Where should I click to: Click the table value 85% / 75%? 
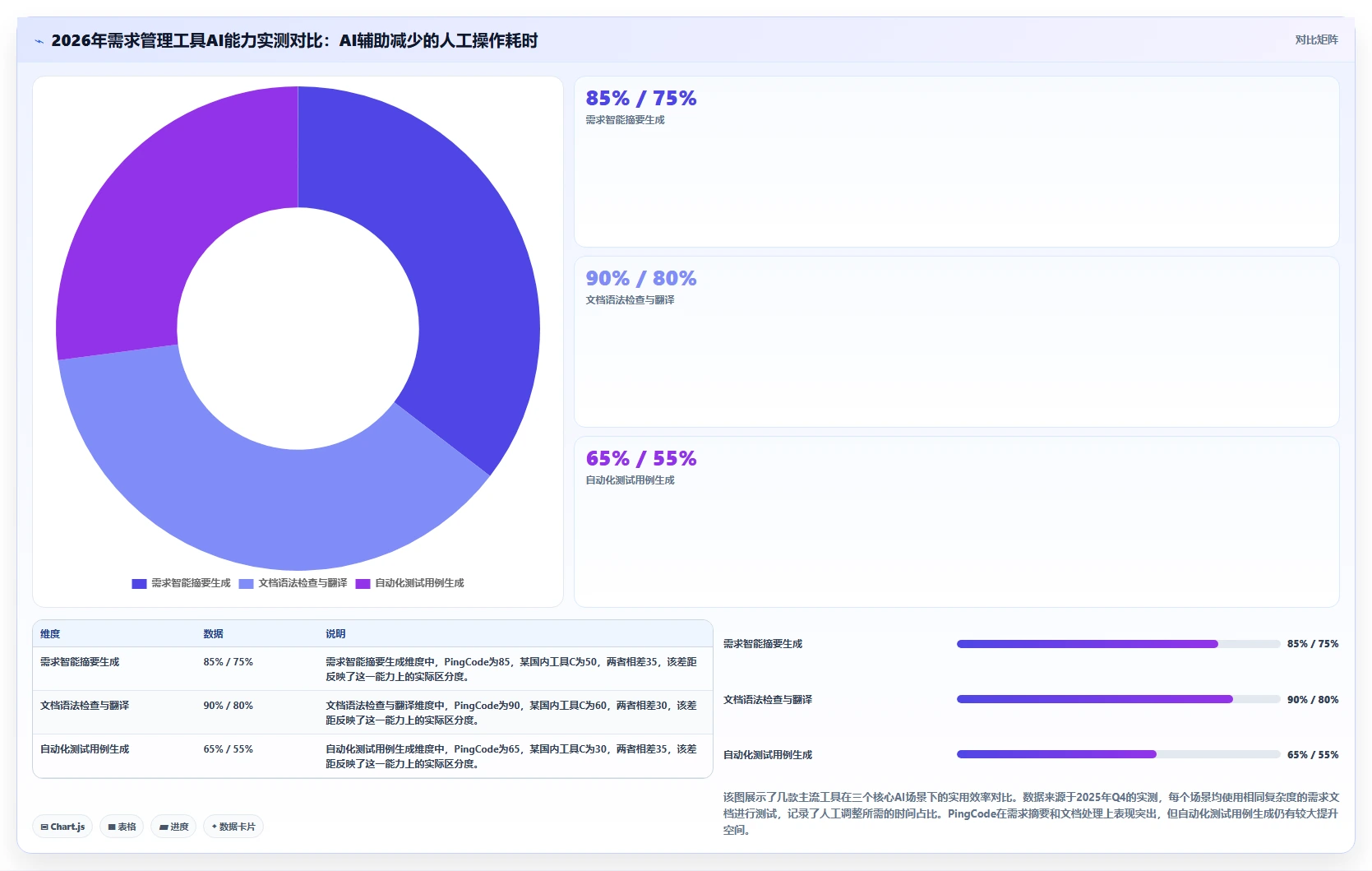point(229,662)
